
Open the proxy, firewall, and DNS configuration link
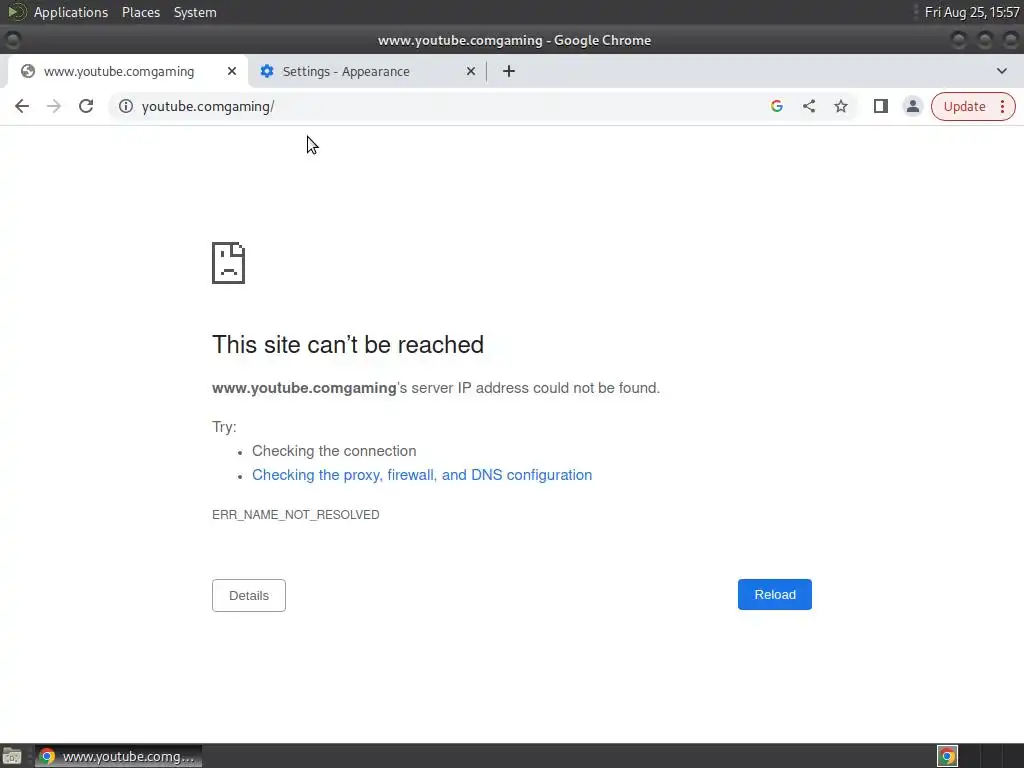click(422, 475)
